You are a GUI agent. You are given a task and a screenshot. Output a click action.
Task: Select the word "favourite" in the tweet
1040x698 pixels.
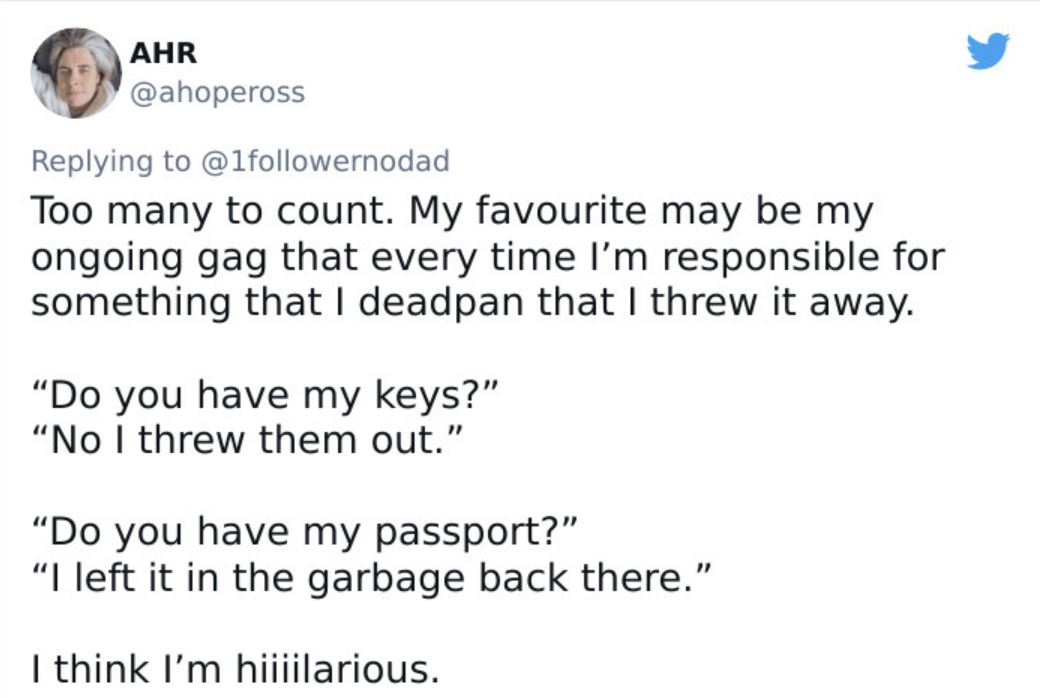coord(561,211)
